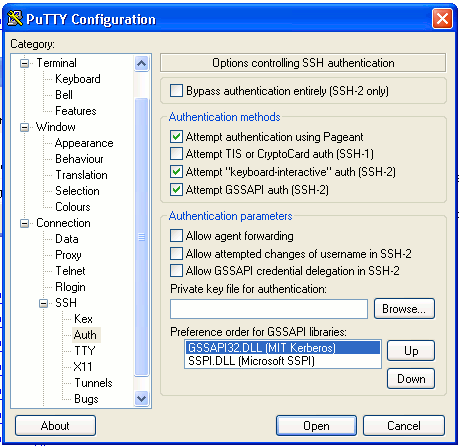Viewport: 459px width, 446px height.
Task: Cancel the configuration dialog
Action: (404, 426)
